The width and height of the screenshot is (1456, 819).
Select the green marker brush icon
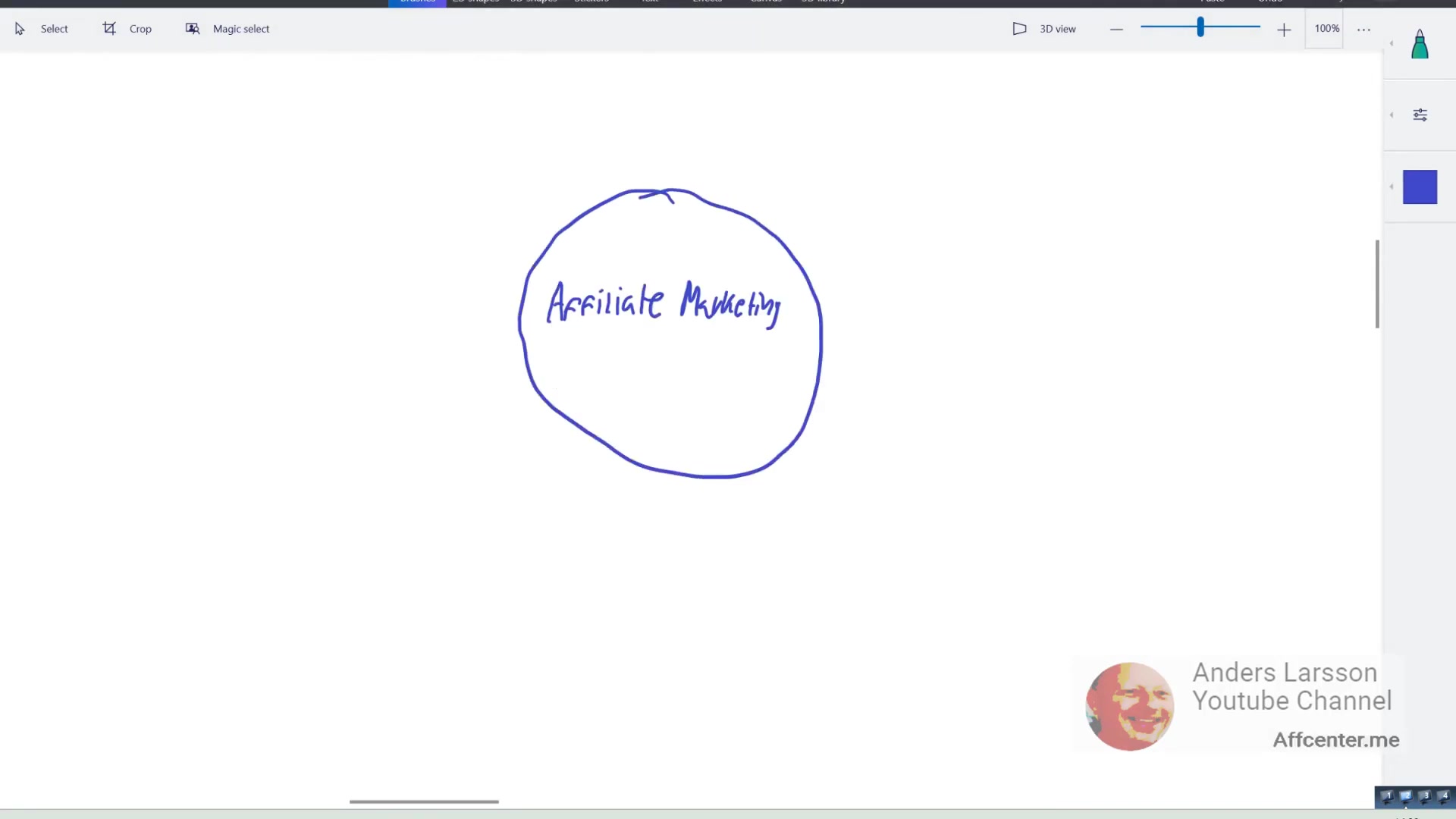1420,44
